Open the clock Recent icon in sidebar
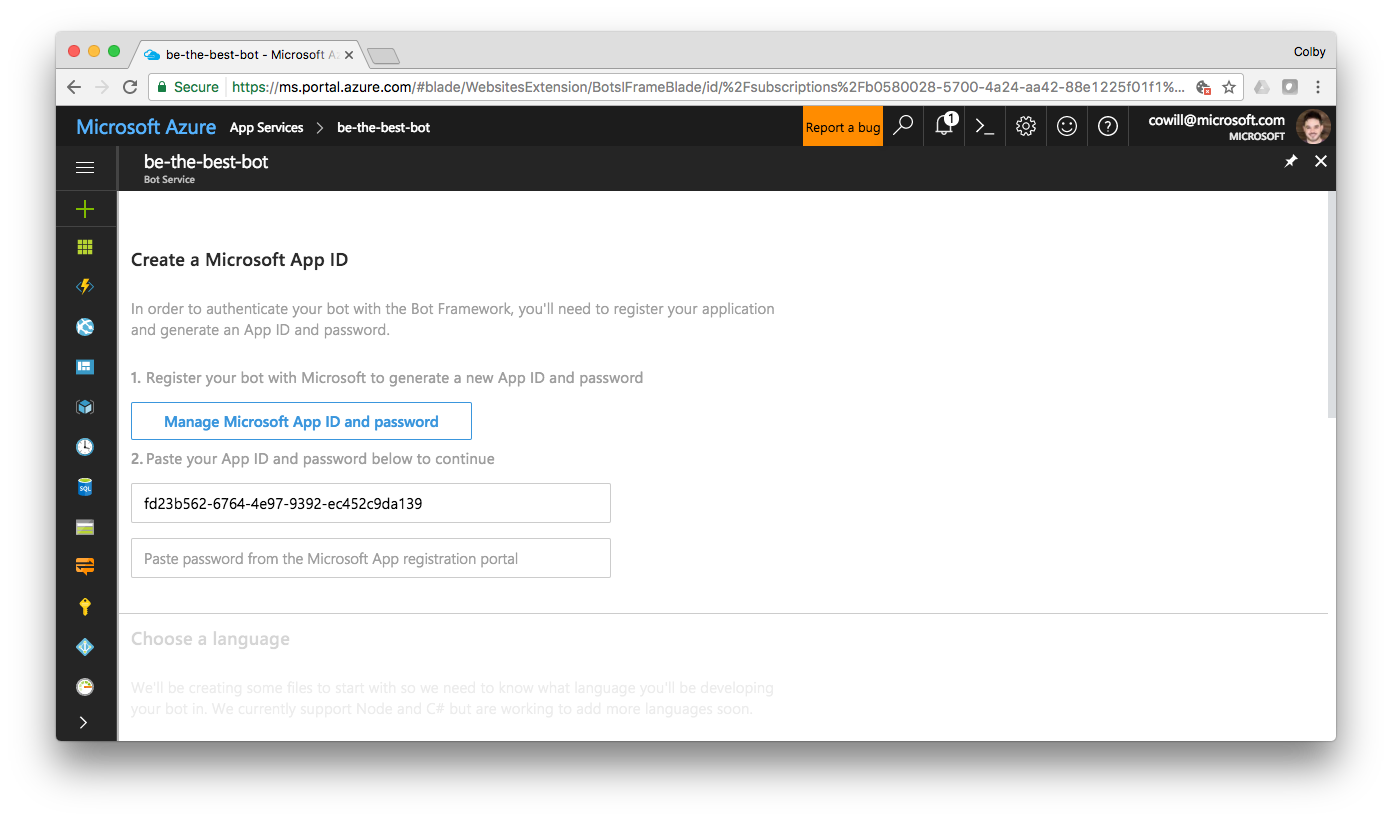1392x821 pixels. 85,447
